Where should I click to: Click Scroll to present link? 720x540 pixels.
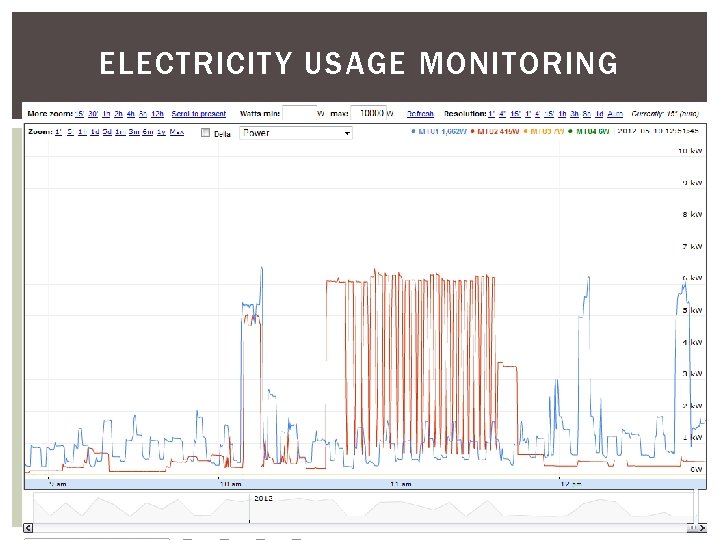point(199,113)
